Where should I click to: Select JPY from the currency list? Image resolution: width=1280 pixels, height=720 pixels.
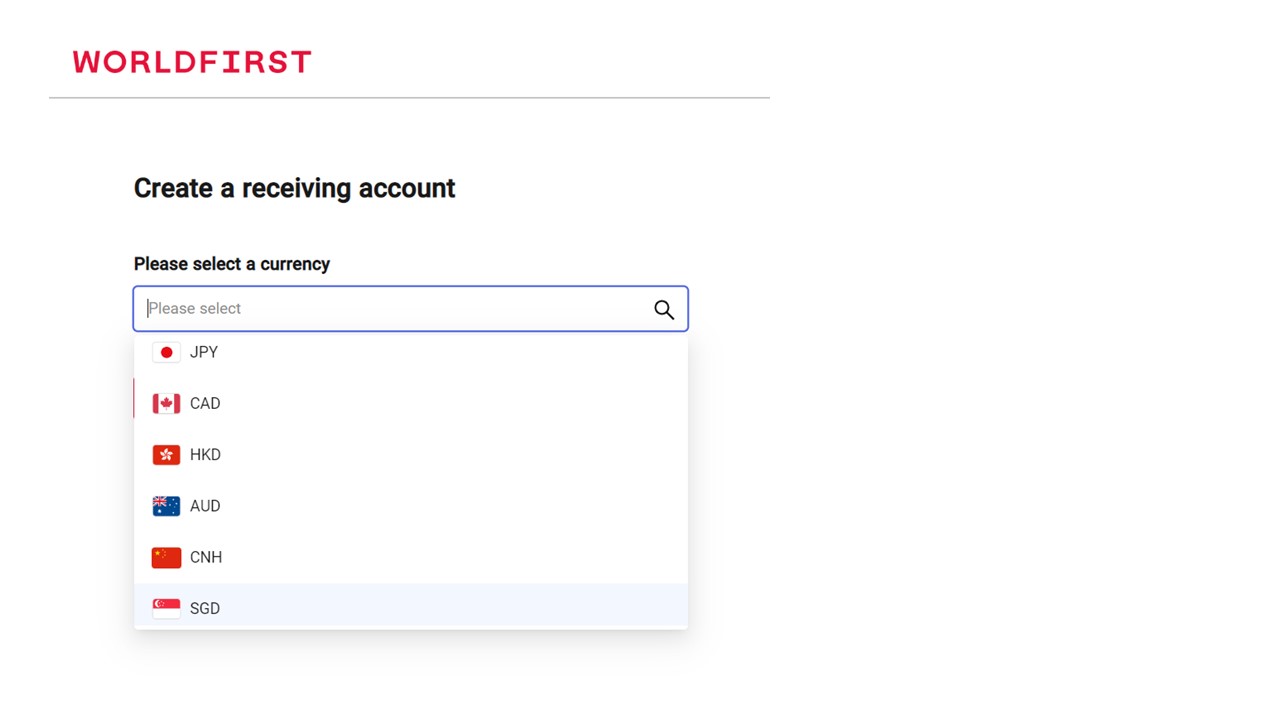pos(204,352)
